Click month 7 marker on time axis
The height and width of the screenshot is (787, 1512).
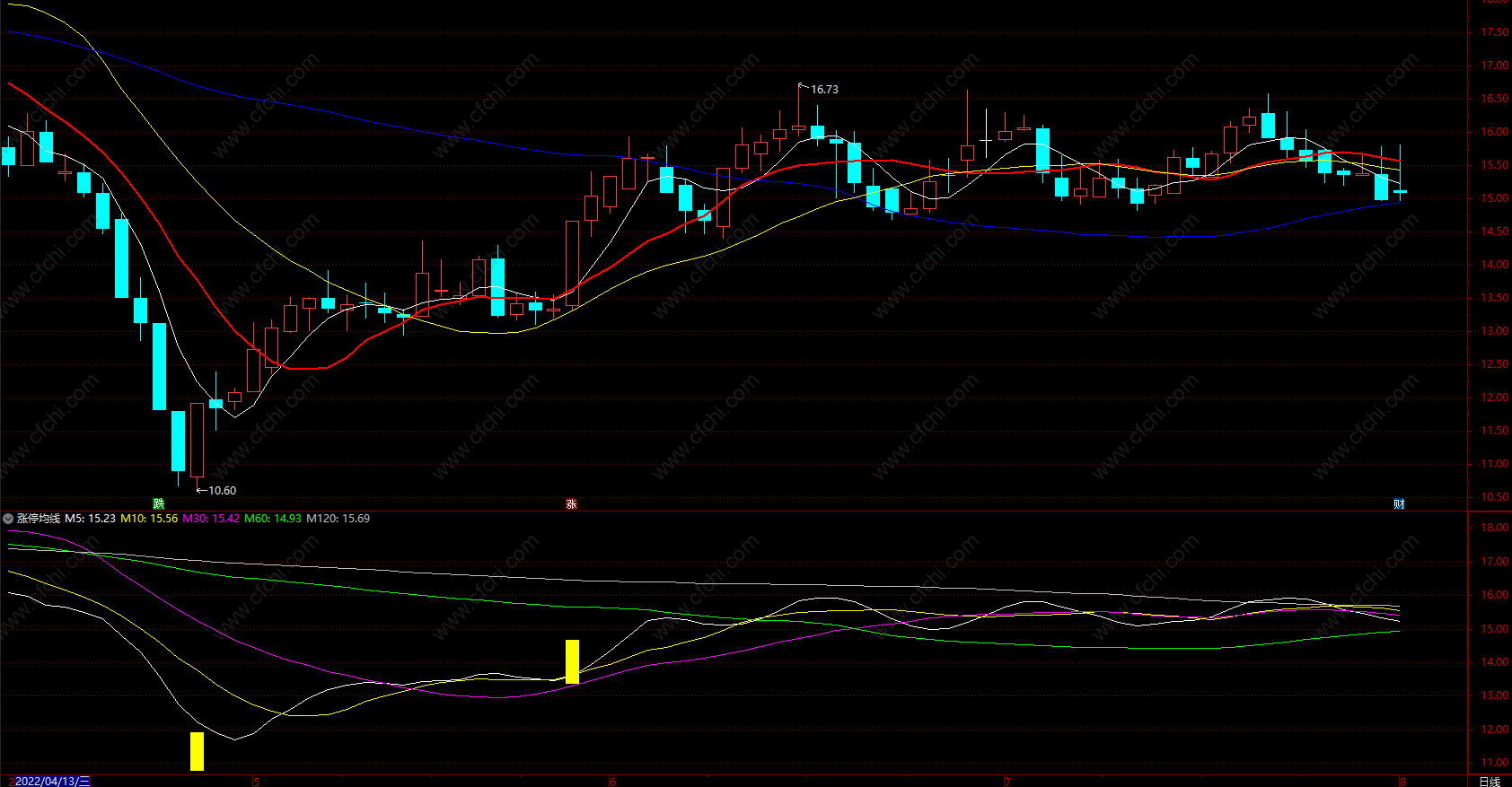click(1007, 782)
